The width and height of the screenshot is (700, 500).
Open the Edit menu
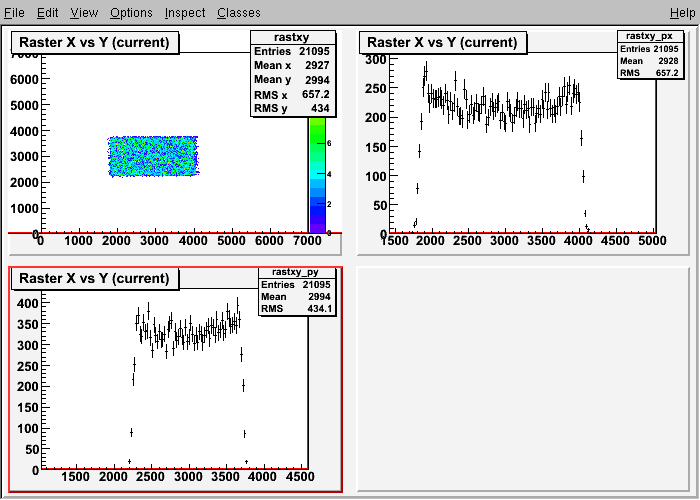coord(47,12)
